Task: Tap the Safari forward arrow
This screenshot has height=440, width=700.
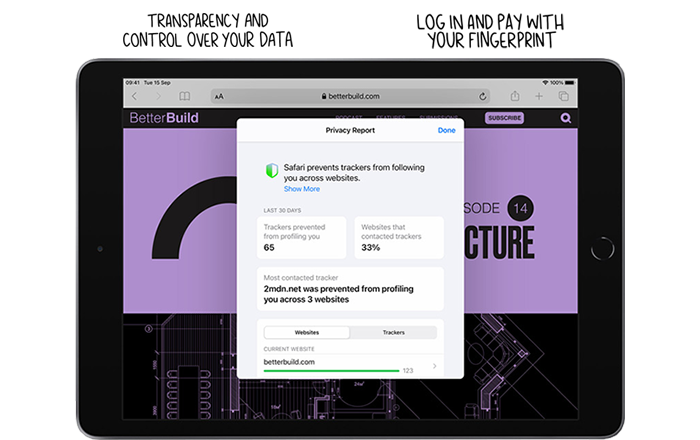Action: click(158, 96)
